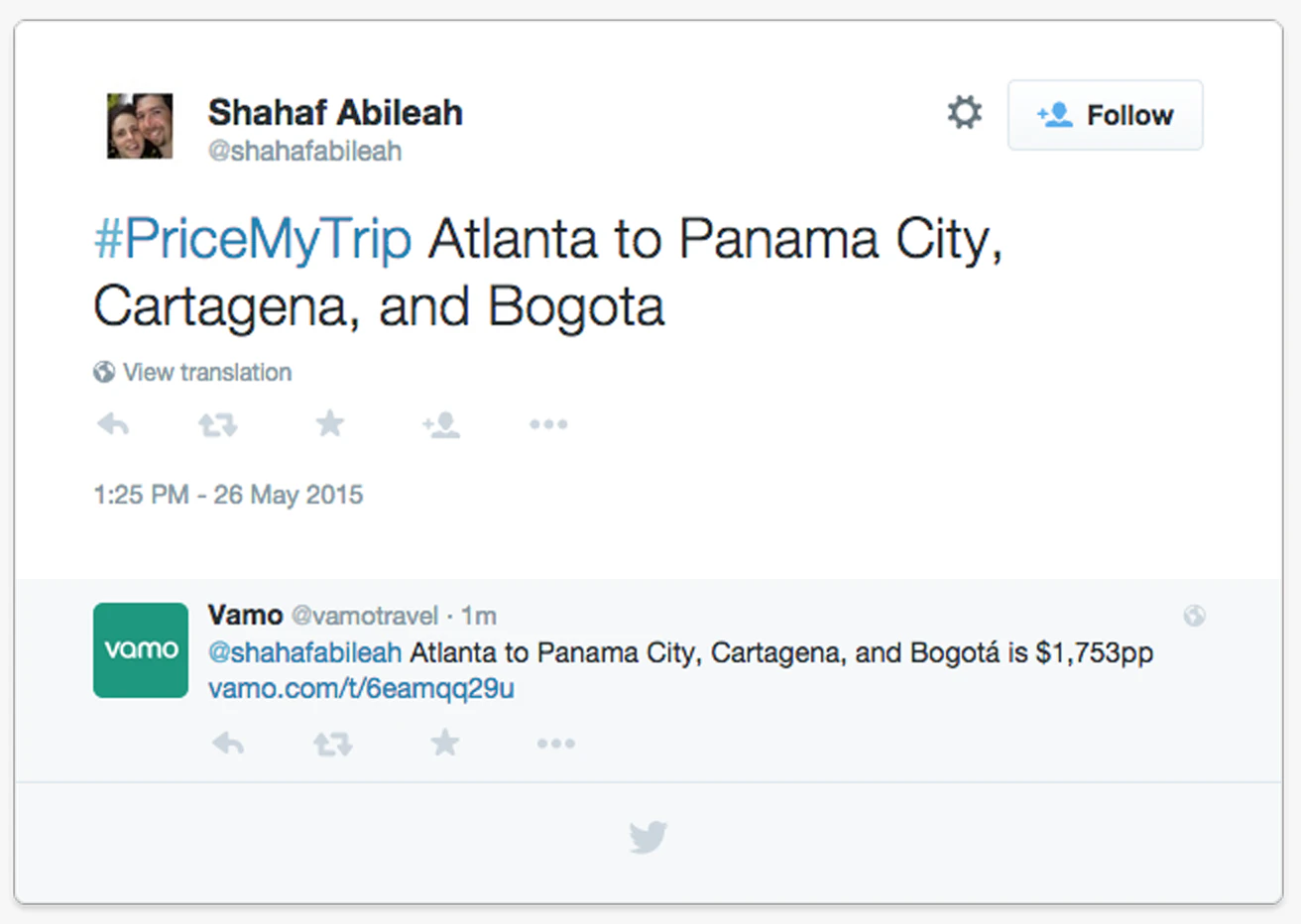Open the tweet timestamp 1:25 PM - 26 May 2015
The width and height of the screenshot is (1301, 924).
click(228, 495)
